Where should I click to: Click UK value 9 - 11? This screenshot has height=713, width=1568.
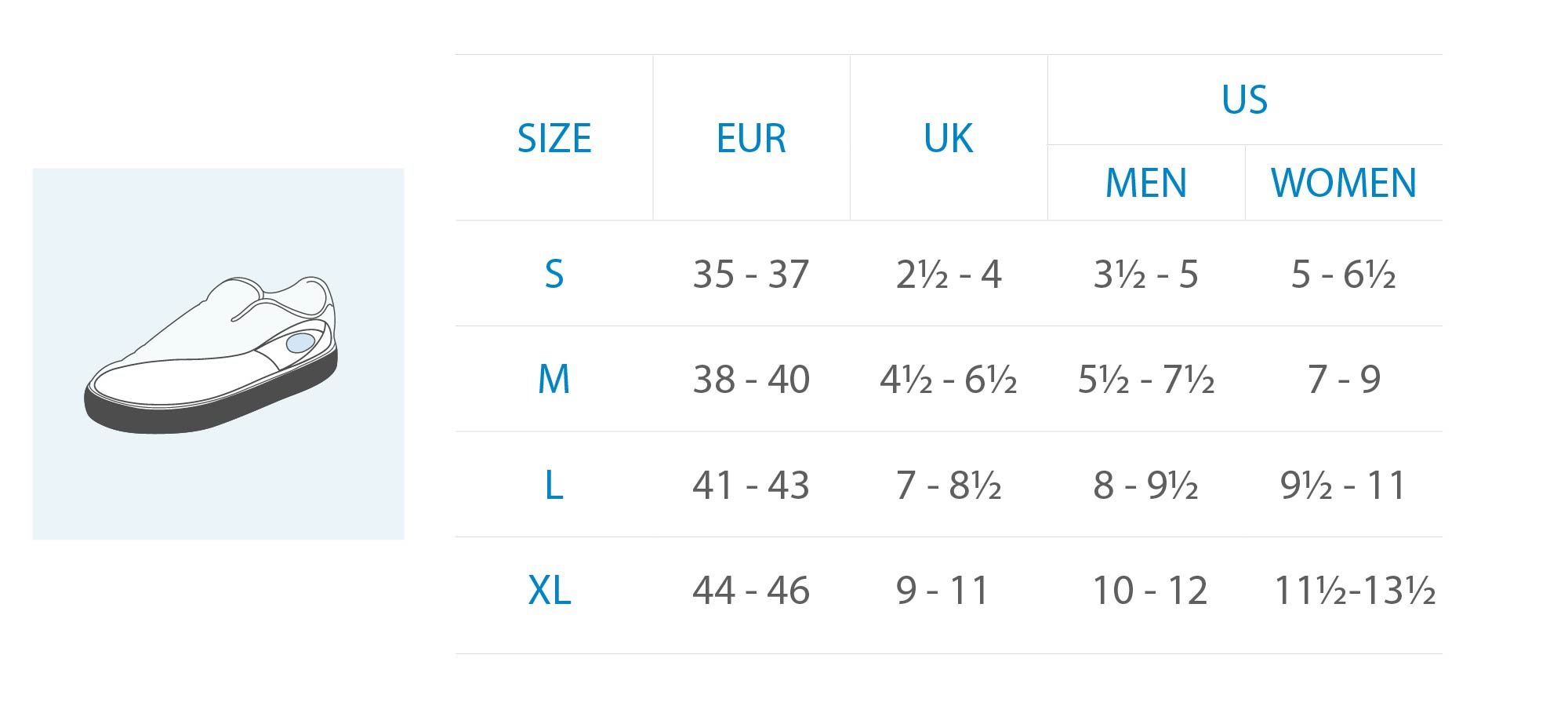click(942, 590)
